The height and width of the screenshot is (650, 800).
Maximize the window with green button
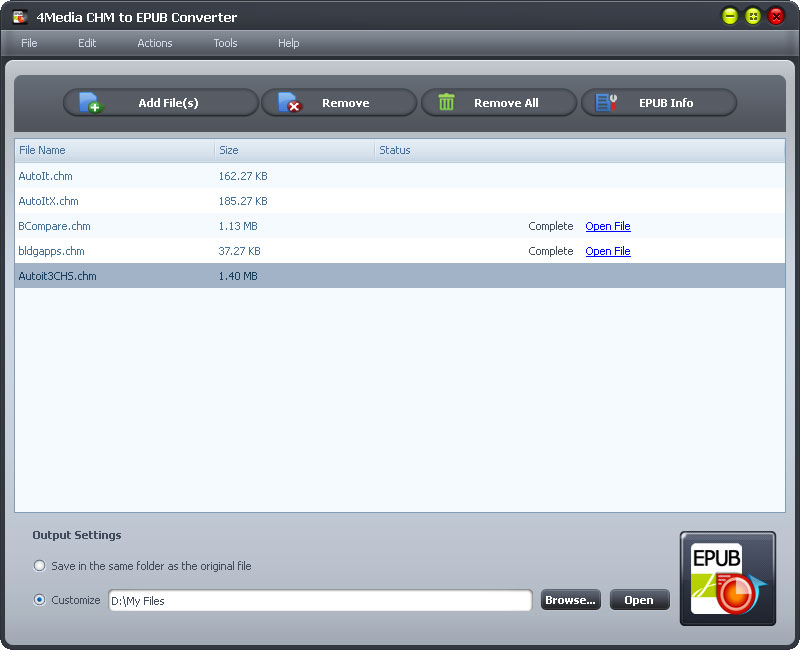[x=753, y=16]
